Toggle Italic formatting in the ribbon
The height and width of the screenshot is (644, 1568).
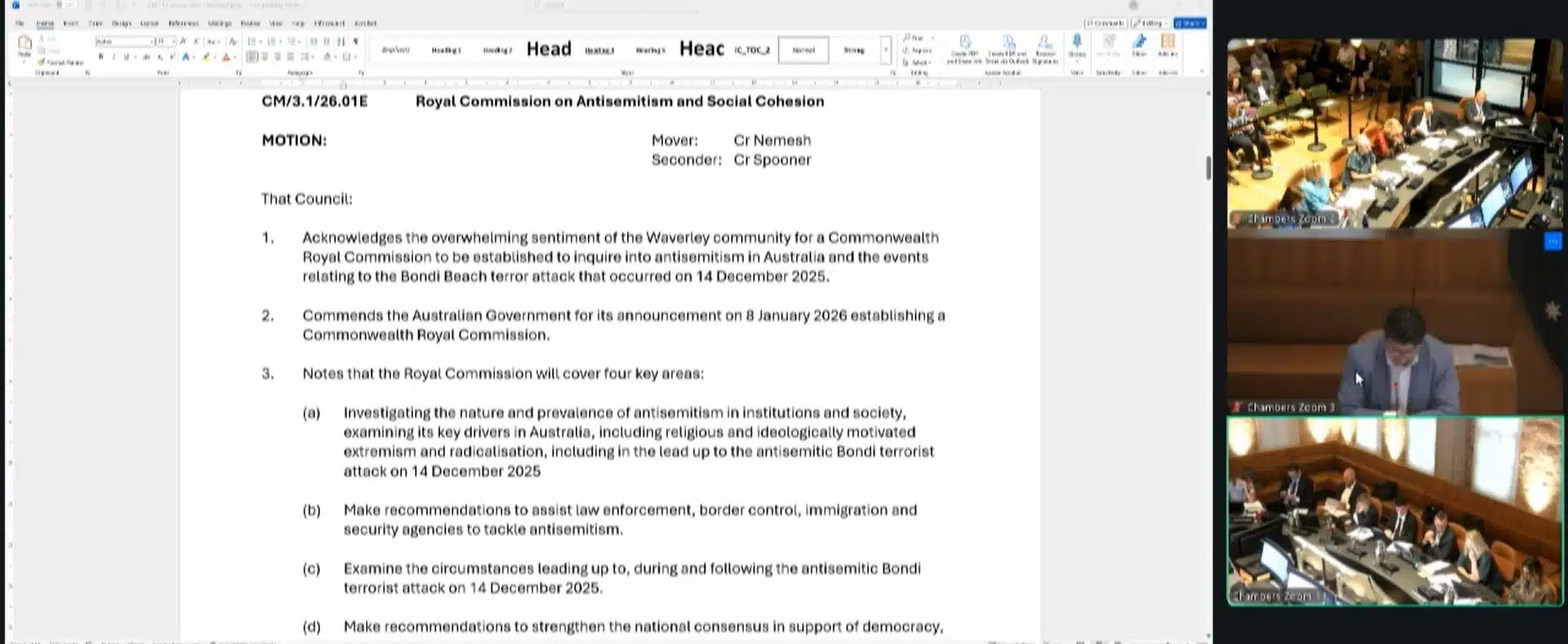(x=114, y=57)
